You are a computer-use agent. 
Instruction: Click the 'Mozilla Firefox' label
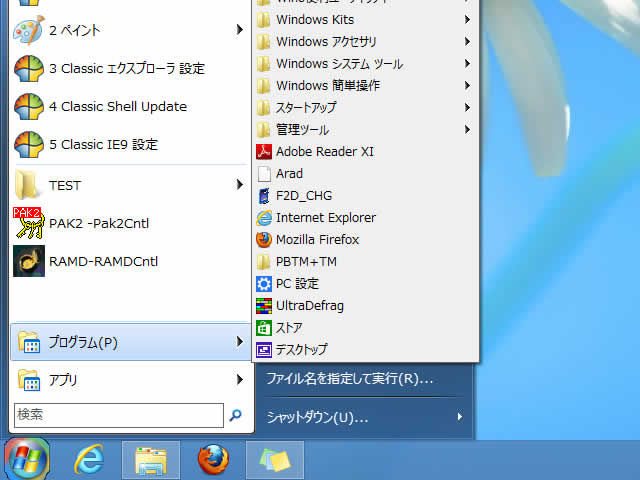318,240
